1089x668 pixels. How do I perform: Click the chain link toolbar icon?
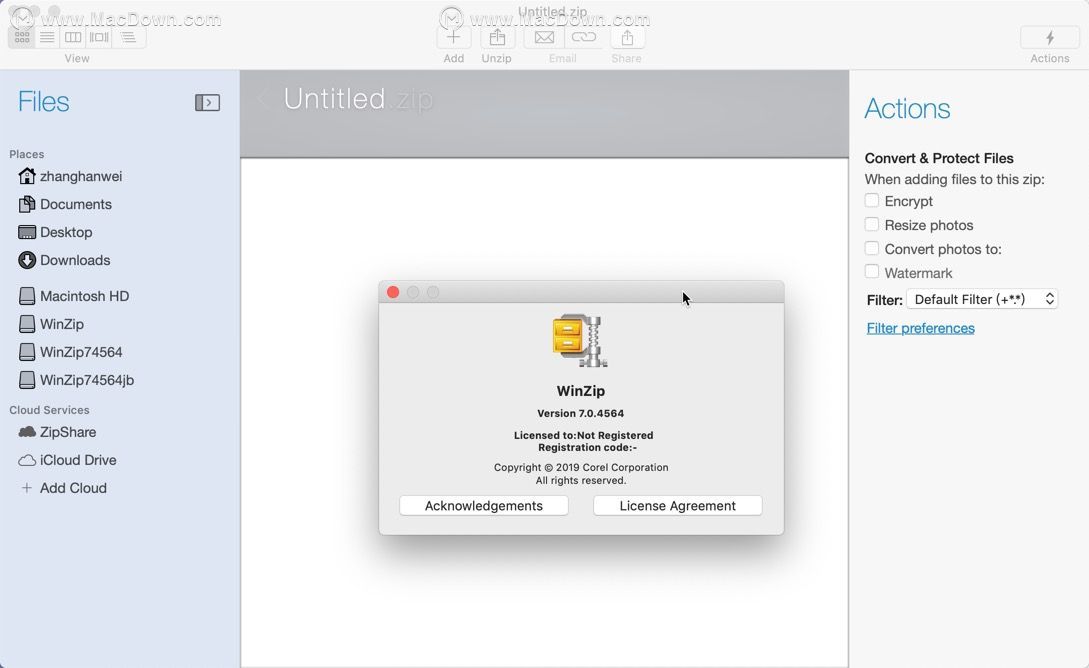(583, 37)
